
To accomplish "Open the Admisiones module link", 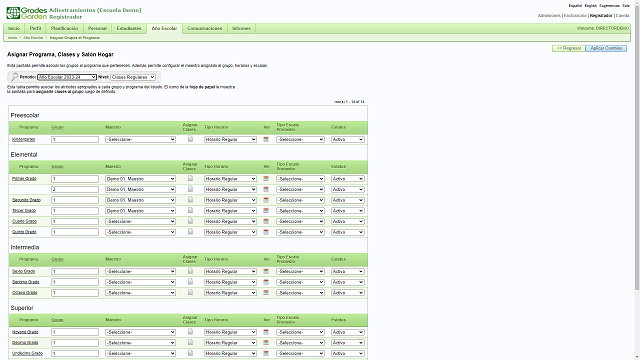I will 549,16.
